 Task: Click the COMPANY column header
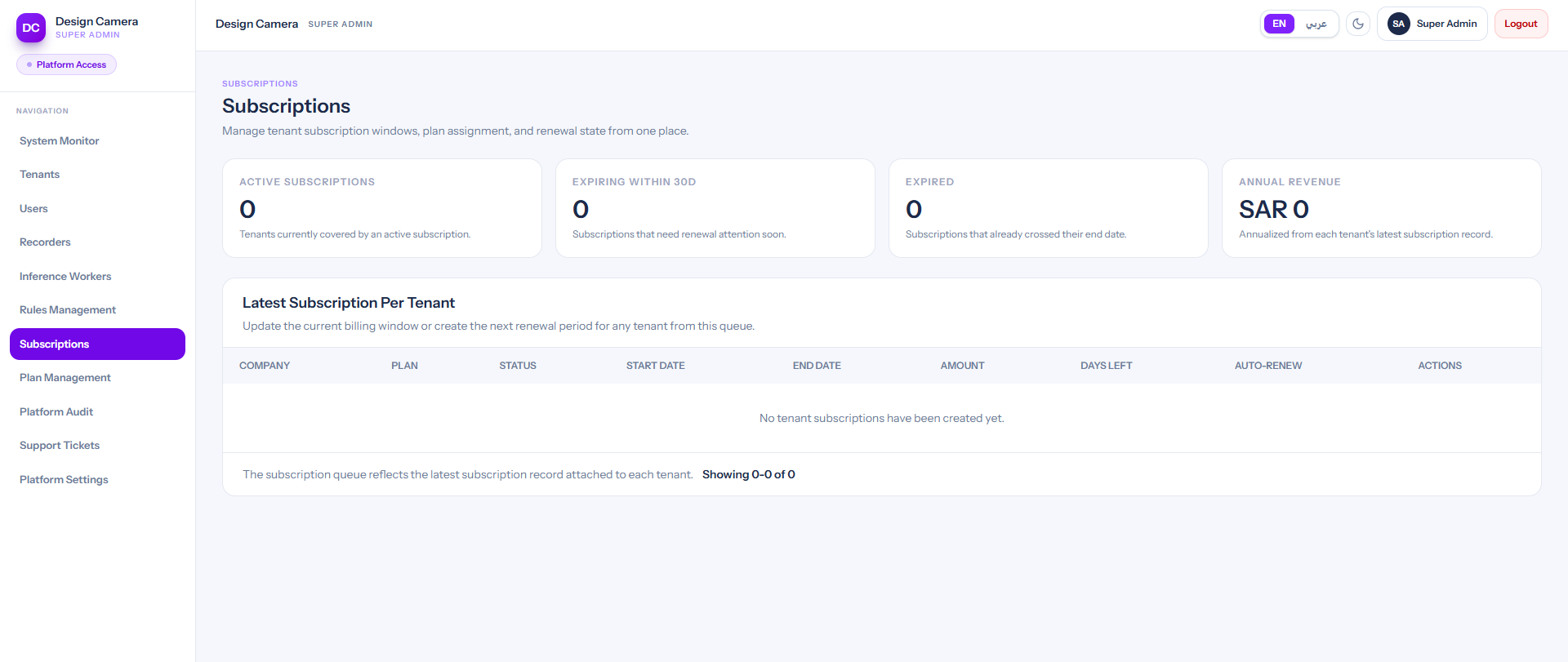[x=265, y=366]
